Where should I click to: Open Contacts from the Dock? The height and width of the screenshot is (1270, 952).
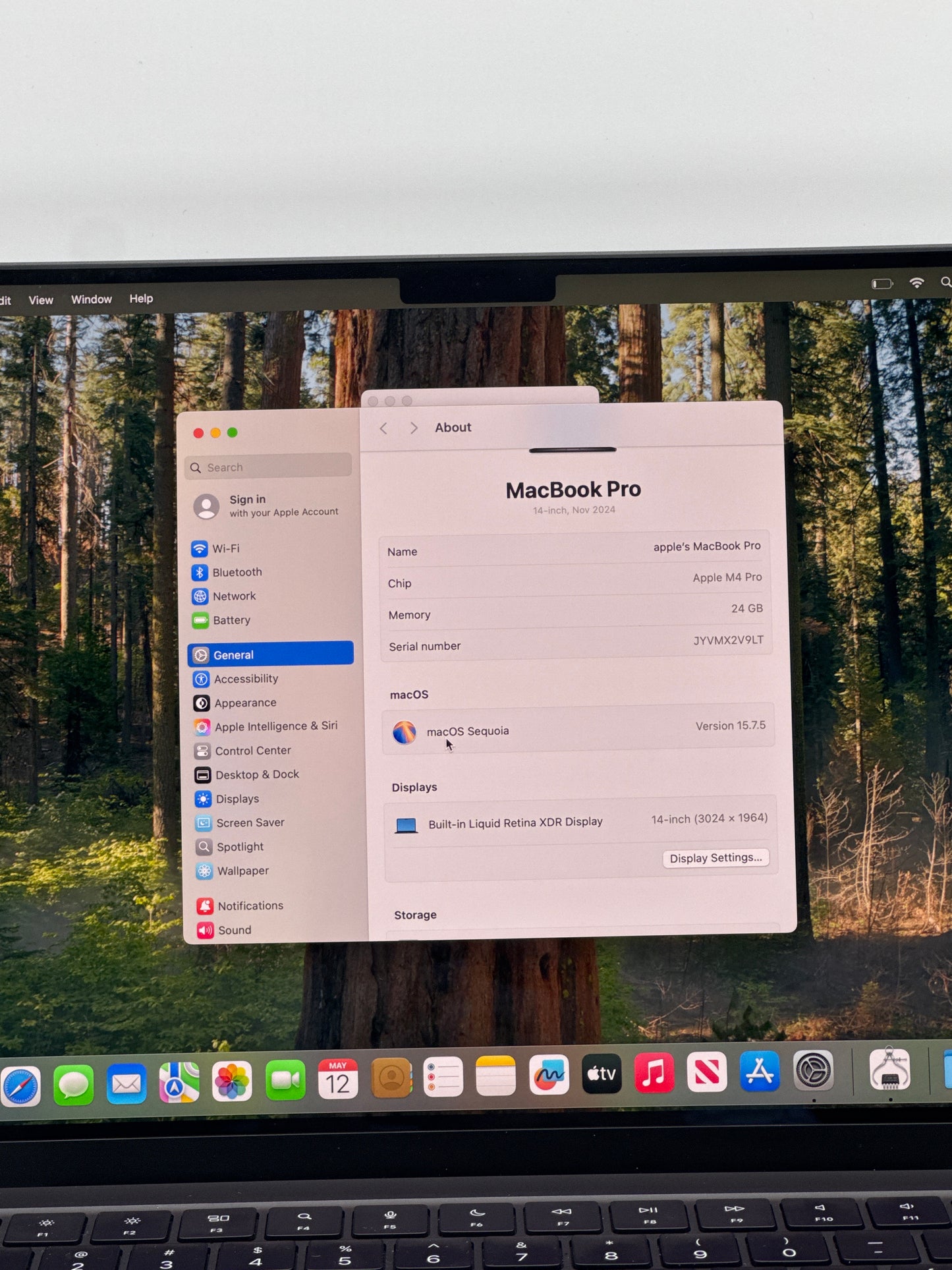391,1078
